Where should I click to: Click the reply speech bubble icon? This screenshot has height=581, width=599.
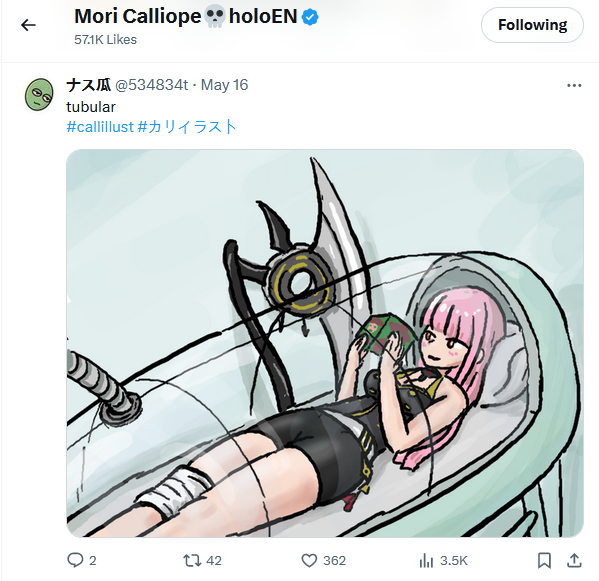[x=75, y=560]
